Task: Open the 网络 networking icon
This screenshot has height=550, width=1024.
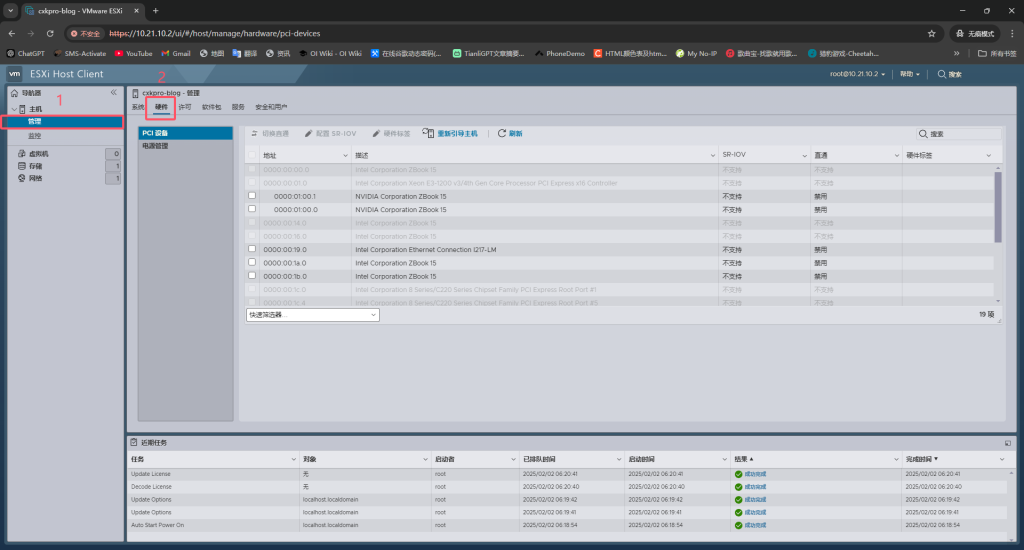Action: (x=22, y=178)
